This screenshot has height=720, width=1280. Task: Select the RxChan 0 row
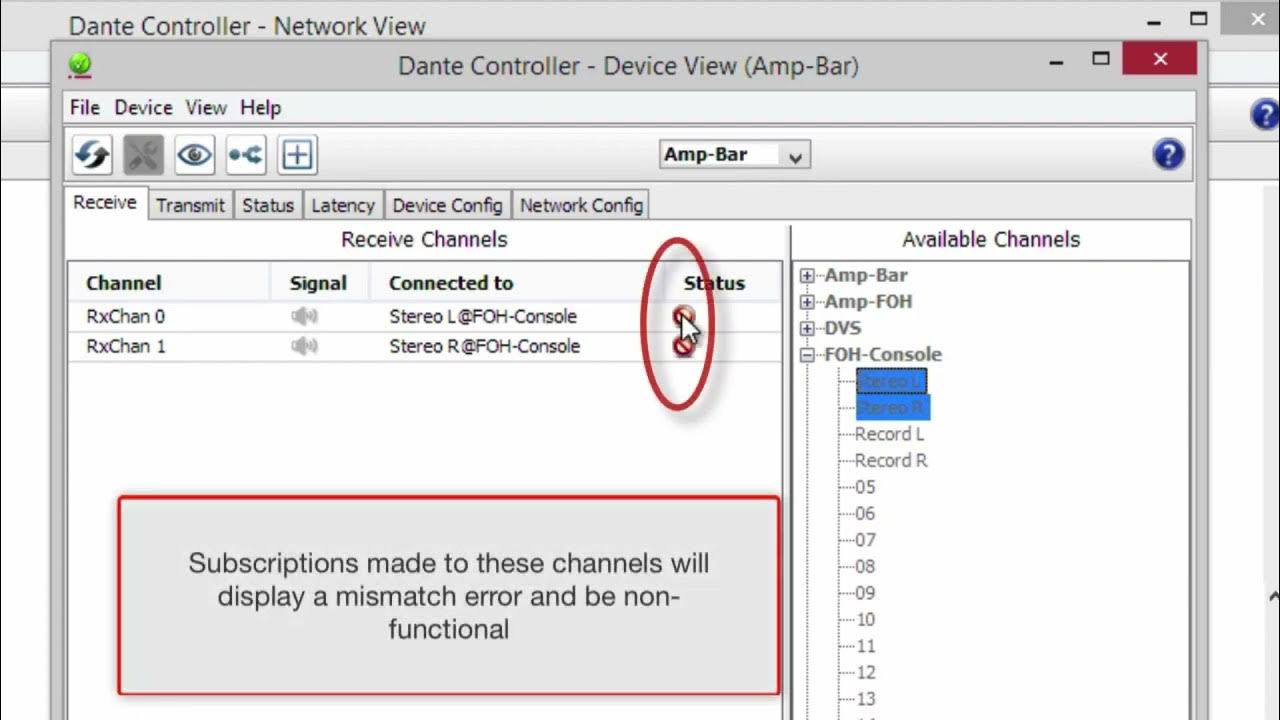point(424,316)
